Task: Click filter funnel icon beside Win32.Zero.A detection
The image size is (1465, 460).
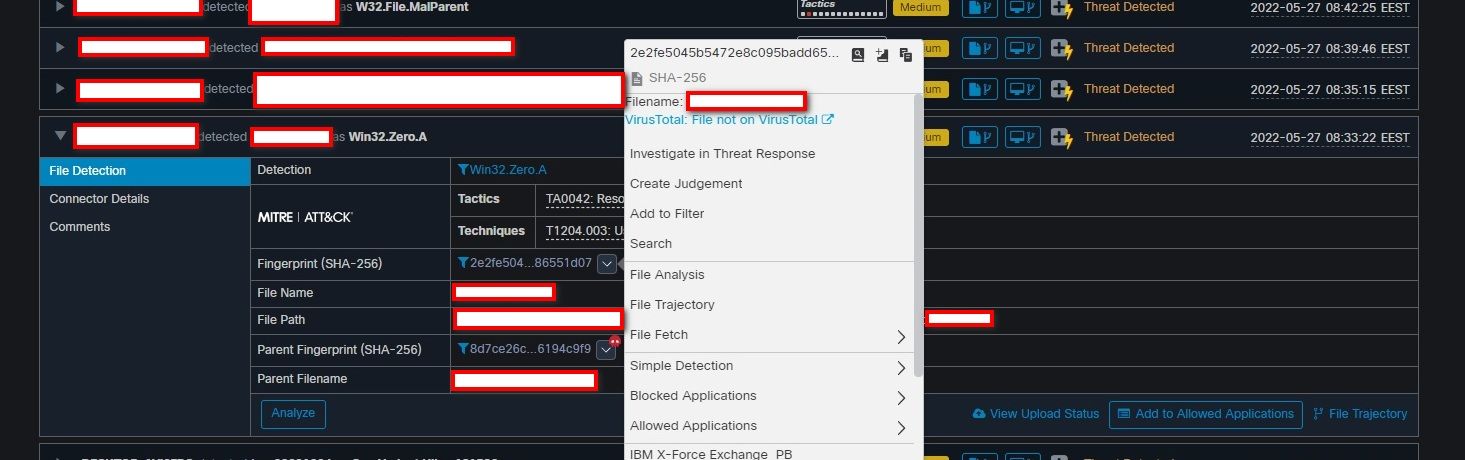Action: [x=463, y=170]
